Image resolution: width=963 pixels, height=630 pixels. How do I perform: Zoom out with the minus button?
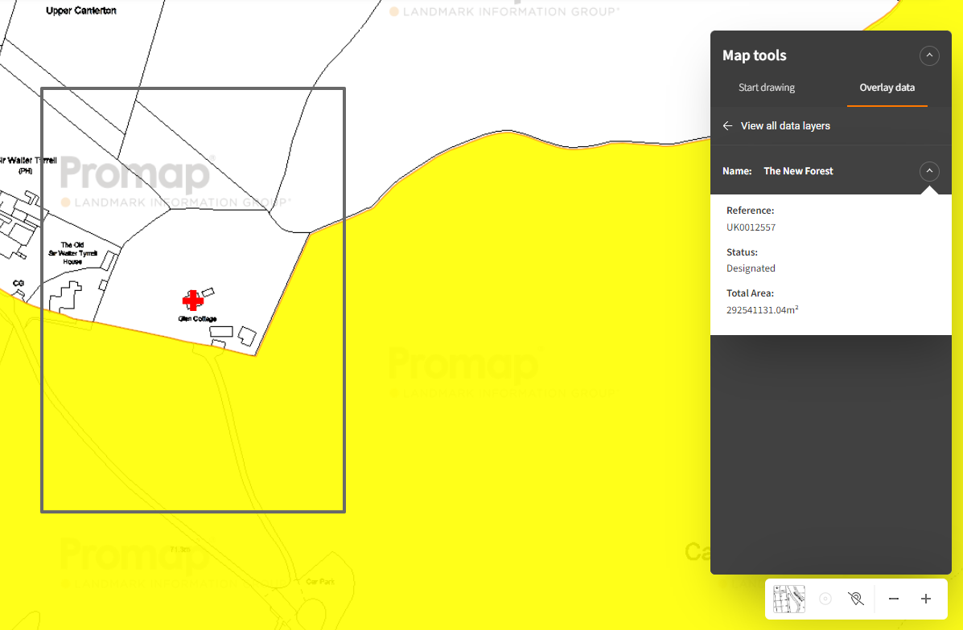point(894,599)
